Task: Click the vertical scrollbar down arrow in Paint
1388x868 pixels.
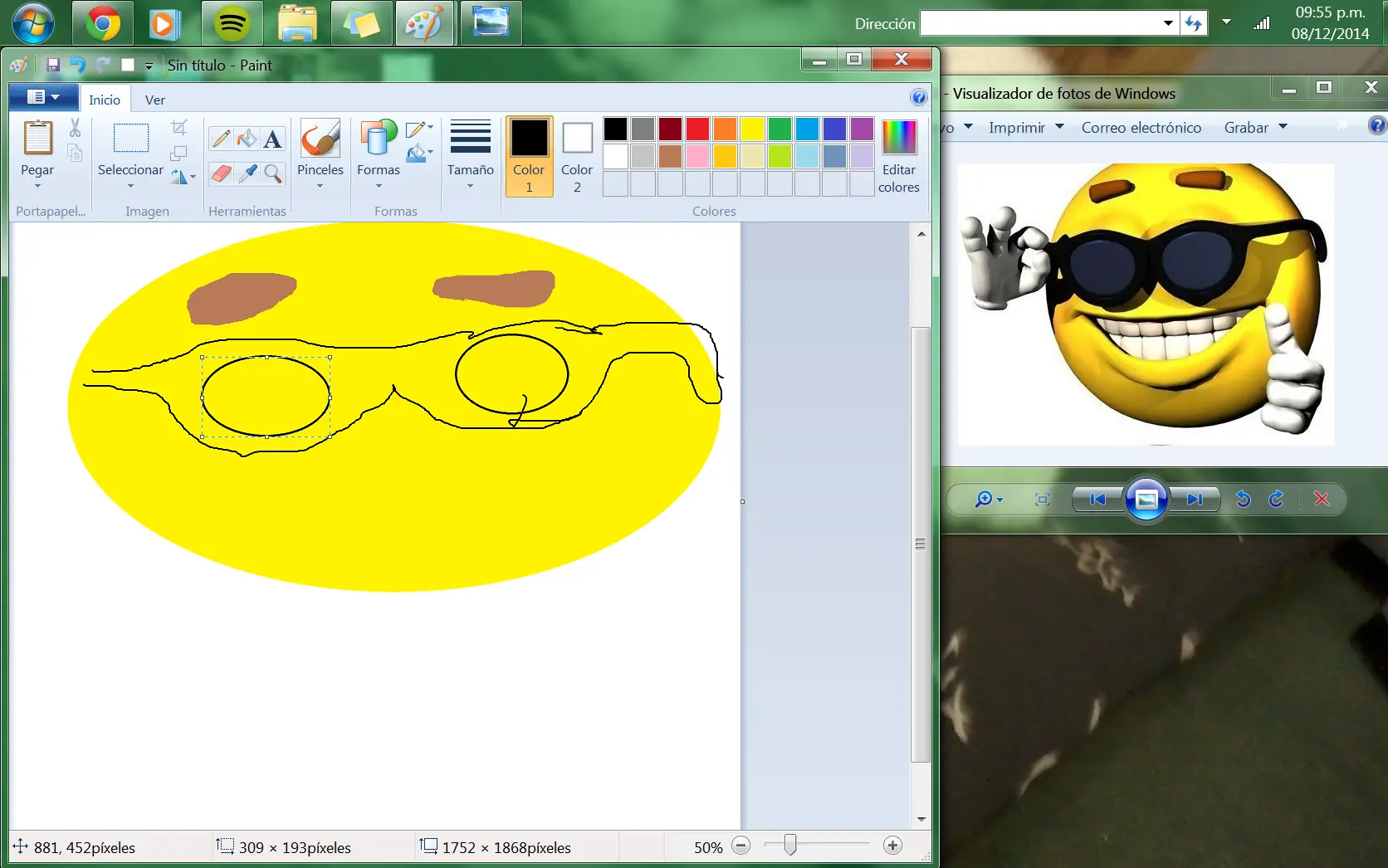Action: point(921,819)
